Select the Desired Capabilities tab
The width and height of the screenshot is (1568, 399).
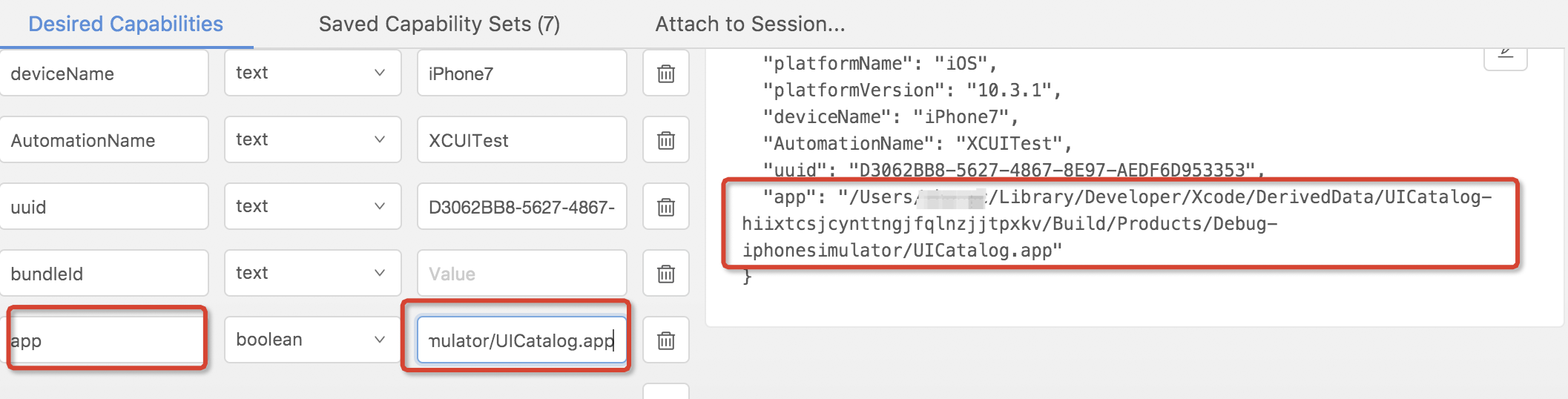[x=125, y=24]
